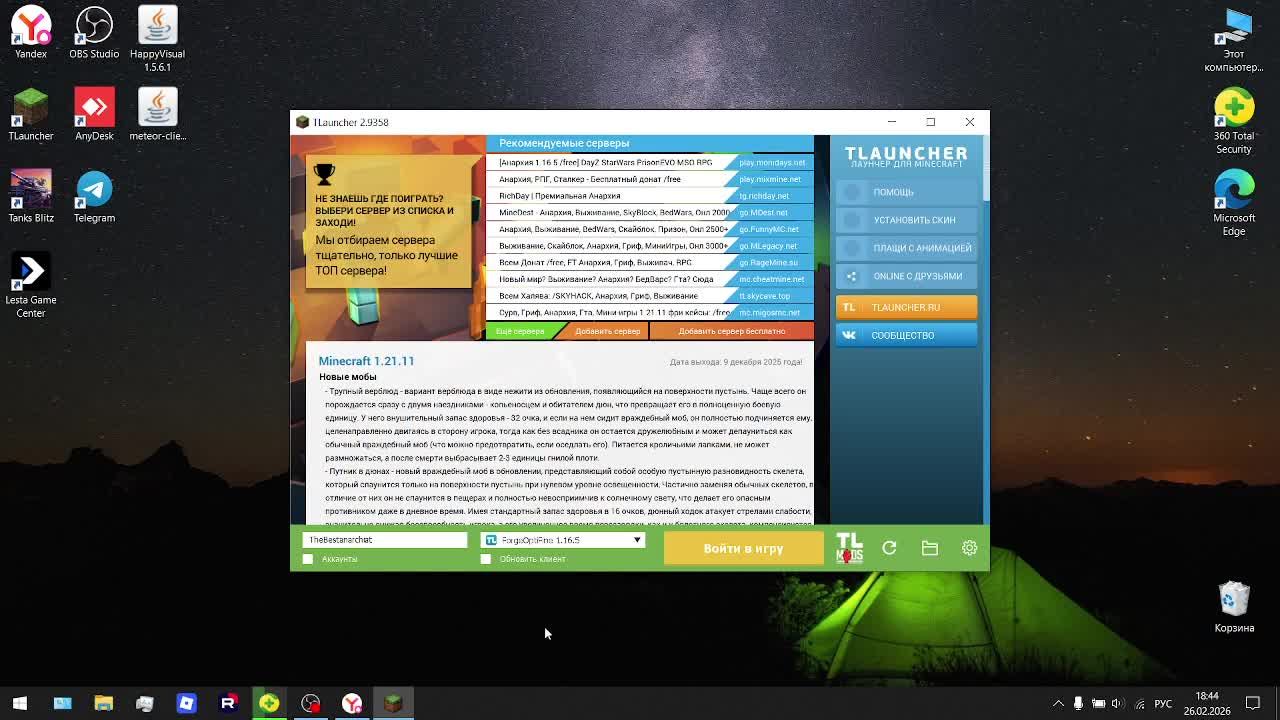This screenshot has height=720, width=1280.
Task: Open the Помощь sidebar item
Action: 906,192
